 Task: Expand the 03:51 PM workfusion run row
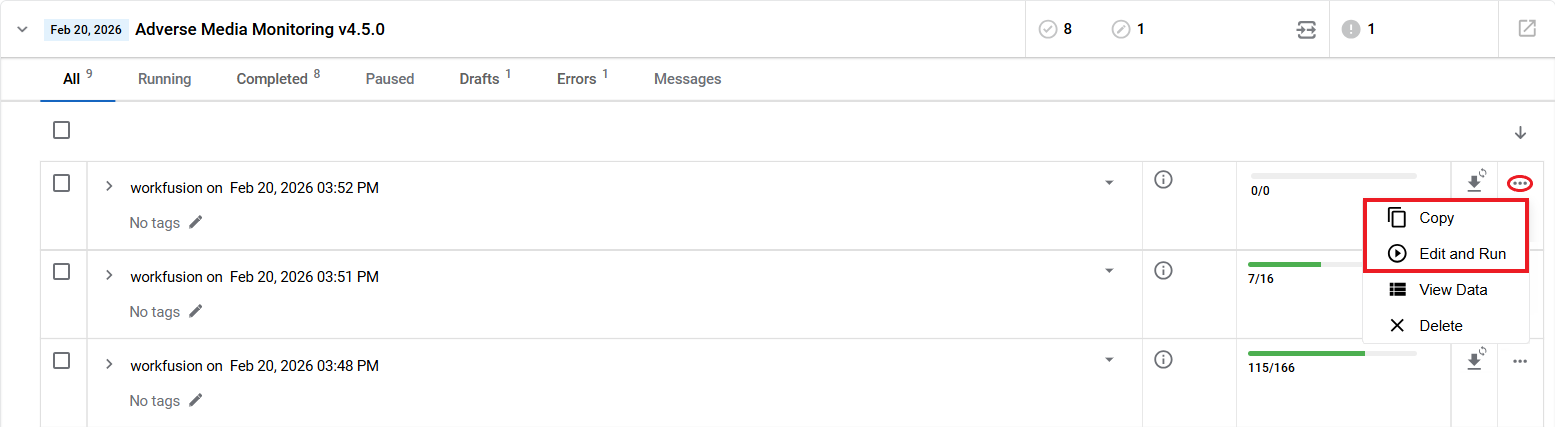pyautogui.click(x=109, y=275)
